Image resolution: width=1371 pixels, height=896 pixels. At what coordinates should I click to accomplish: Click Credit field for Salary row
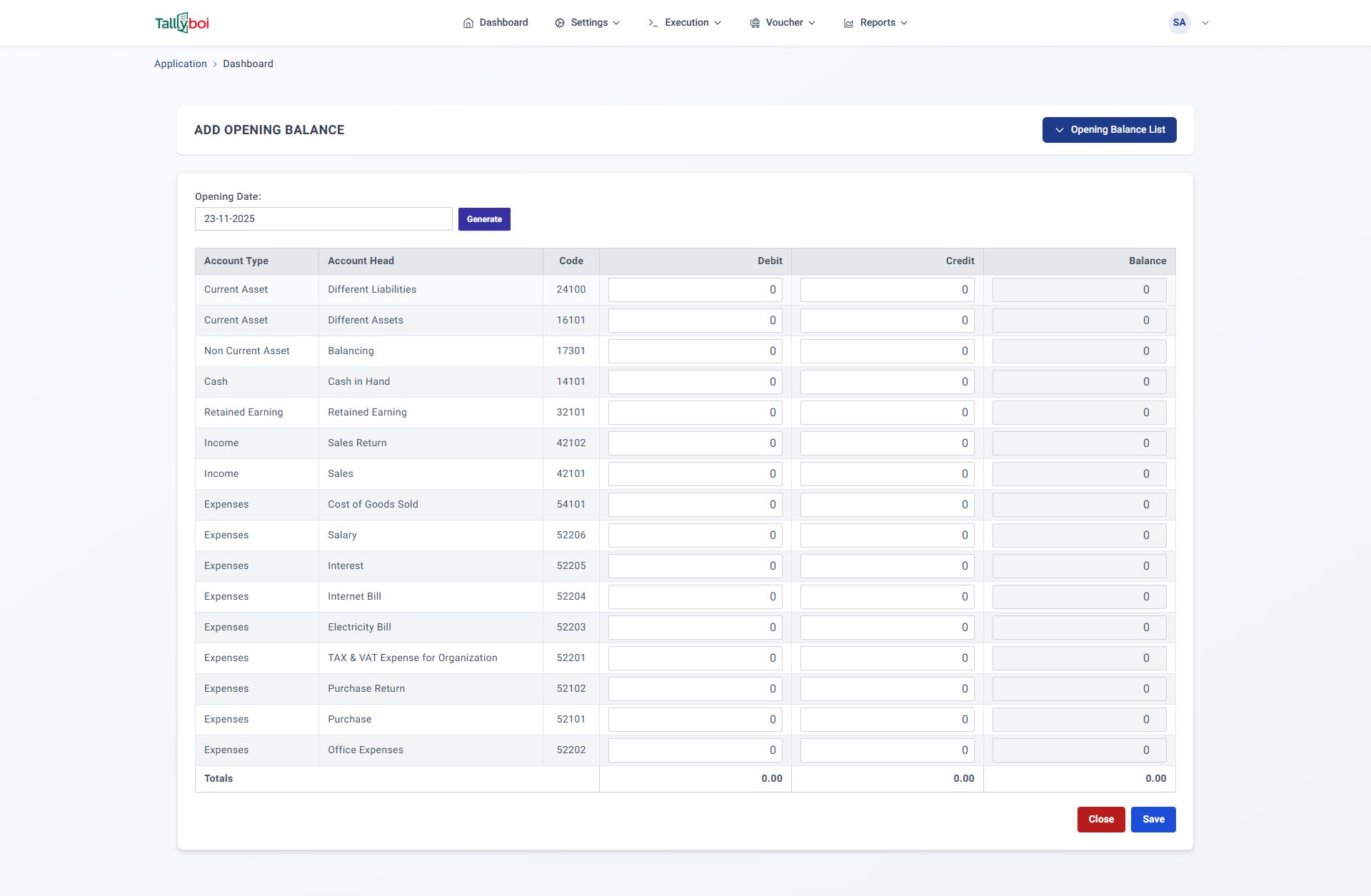887,535
